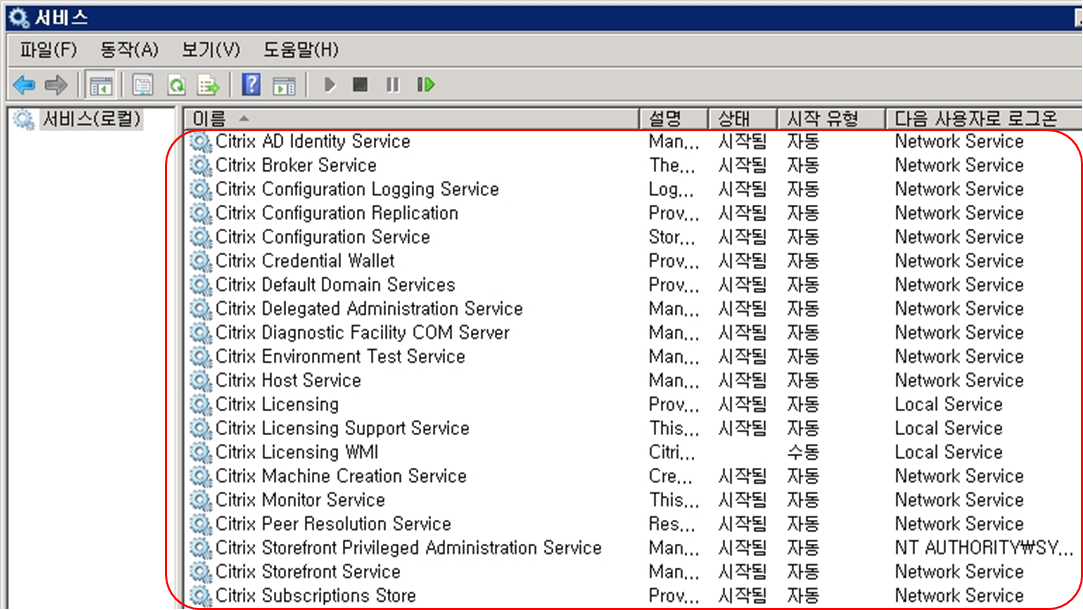1083x610 pixels.
Task: Open the Help question-mark icon
Action: pos(251,85)
